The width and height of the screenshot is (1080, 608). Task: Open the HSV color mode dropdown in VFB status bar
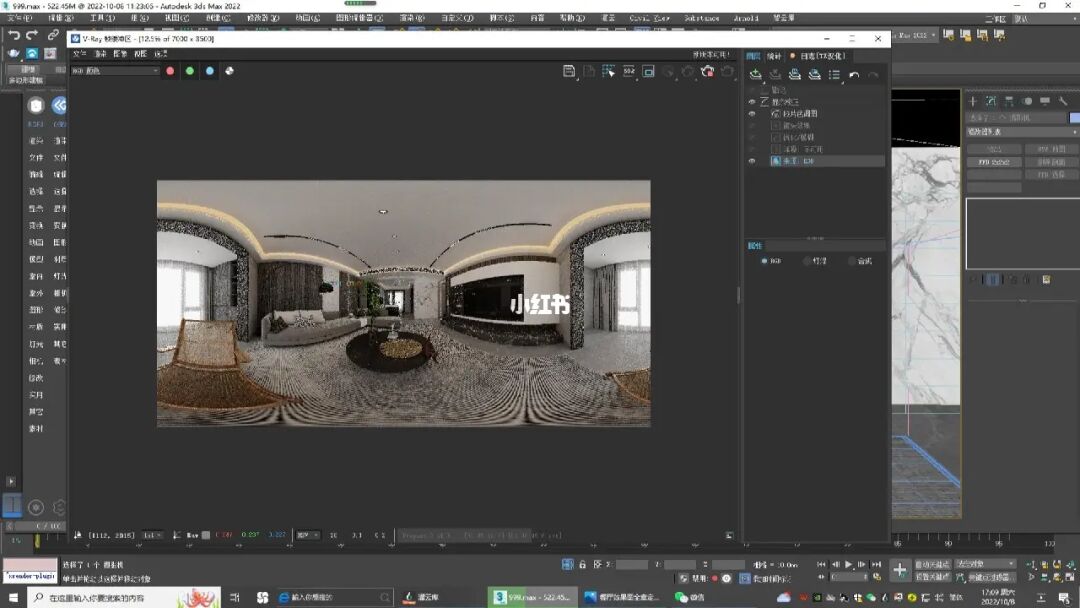[307, 535]
